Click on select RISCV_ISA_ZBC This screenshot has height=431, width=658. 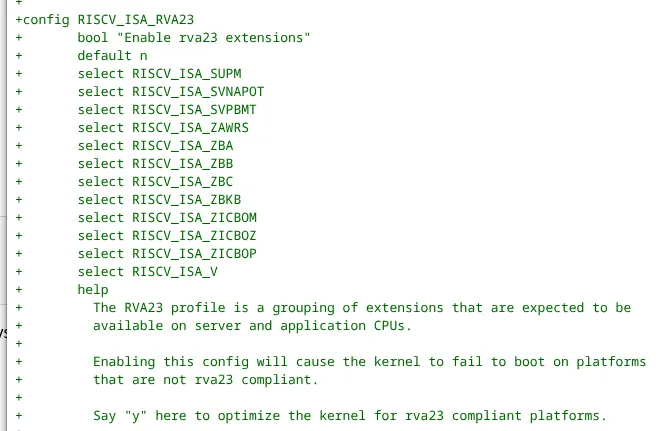(155, 181)
